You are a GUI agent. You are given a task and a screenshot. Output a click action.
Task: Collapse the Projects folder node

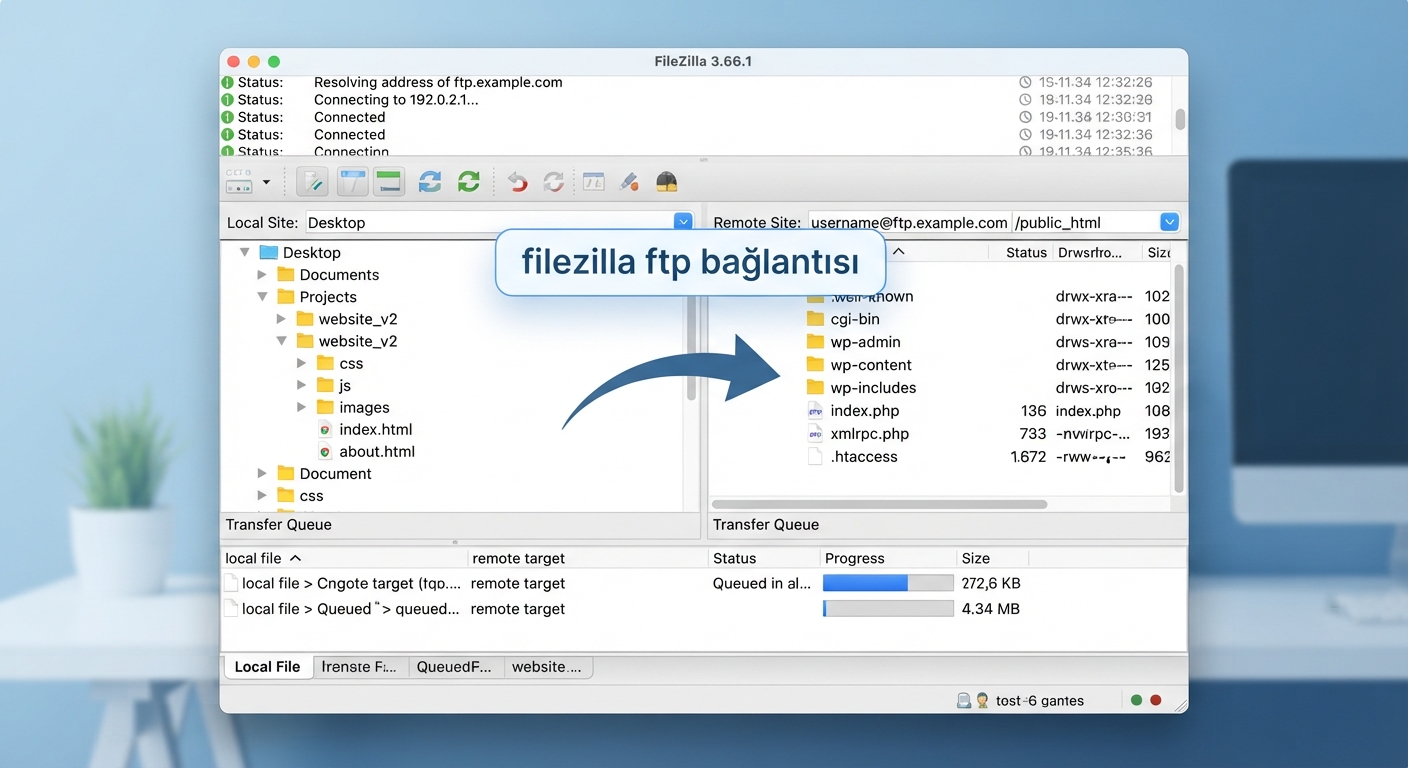point(262,297)
